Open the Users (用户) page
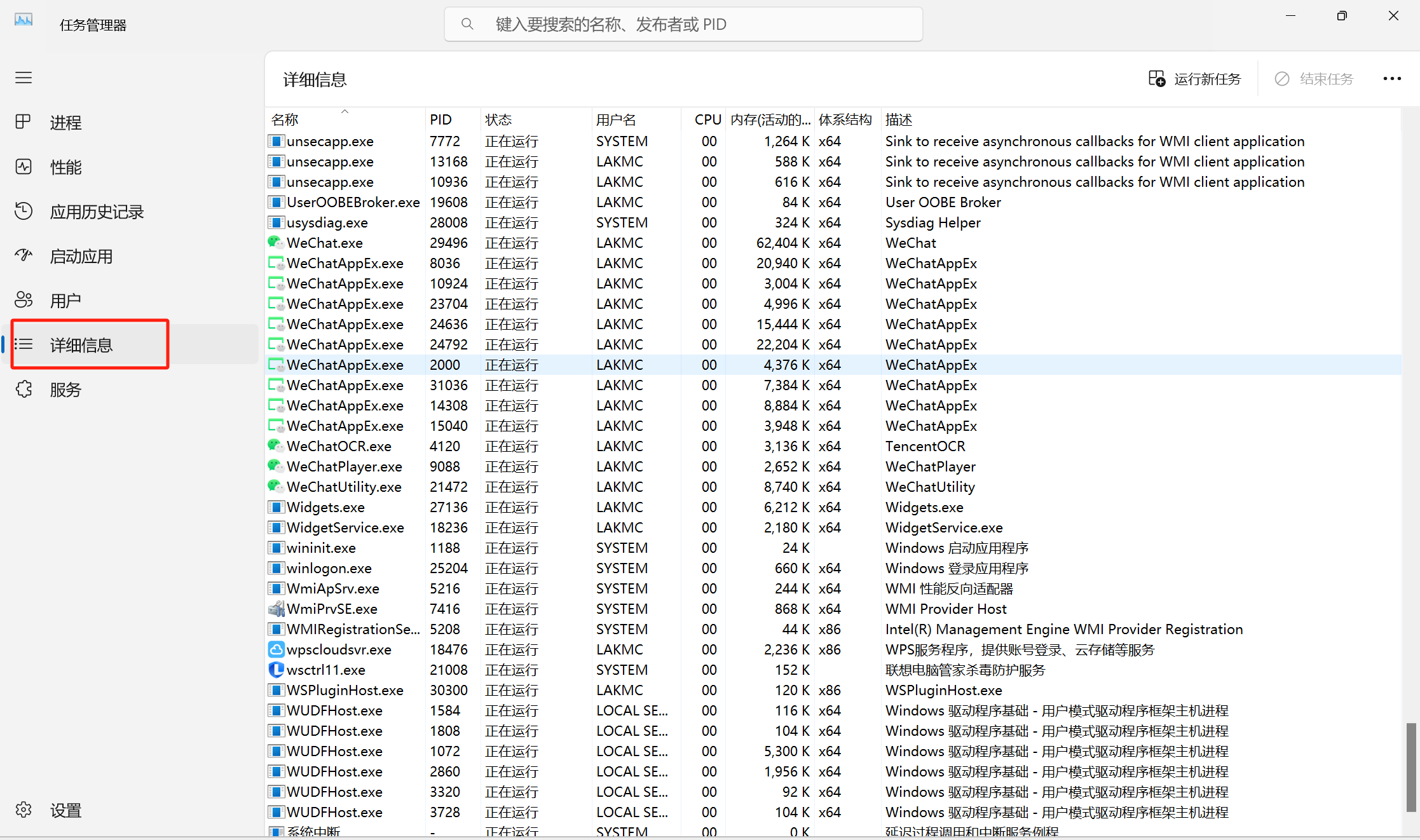 (65, 301)
